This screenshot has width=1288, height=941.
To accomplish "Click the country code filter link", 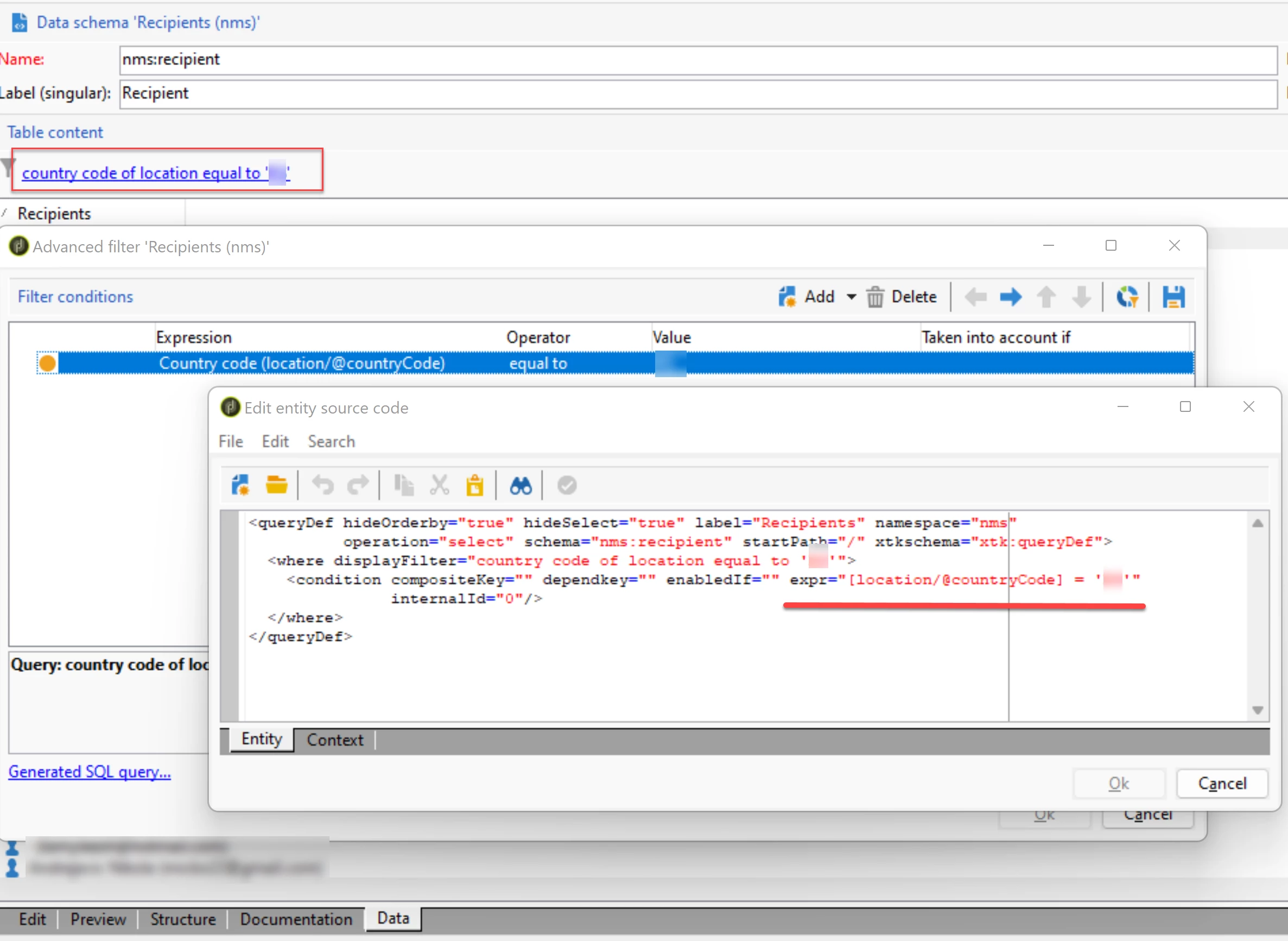I will click(156, 173).
